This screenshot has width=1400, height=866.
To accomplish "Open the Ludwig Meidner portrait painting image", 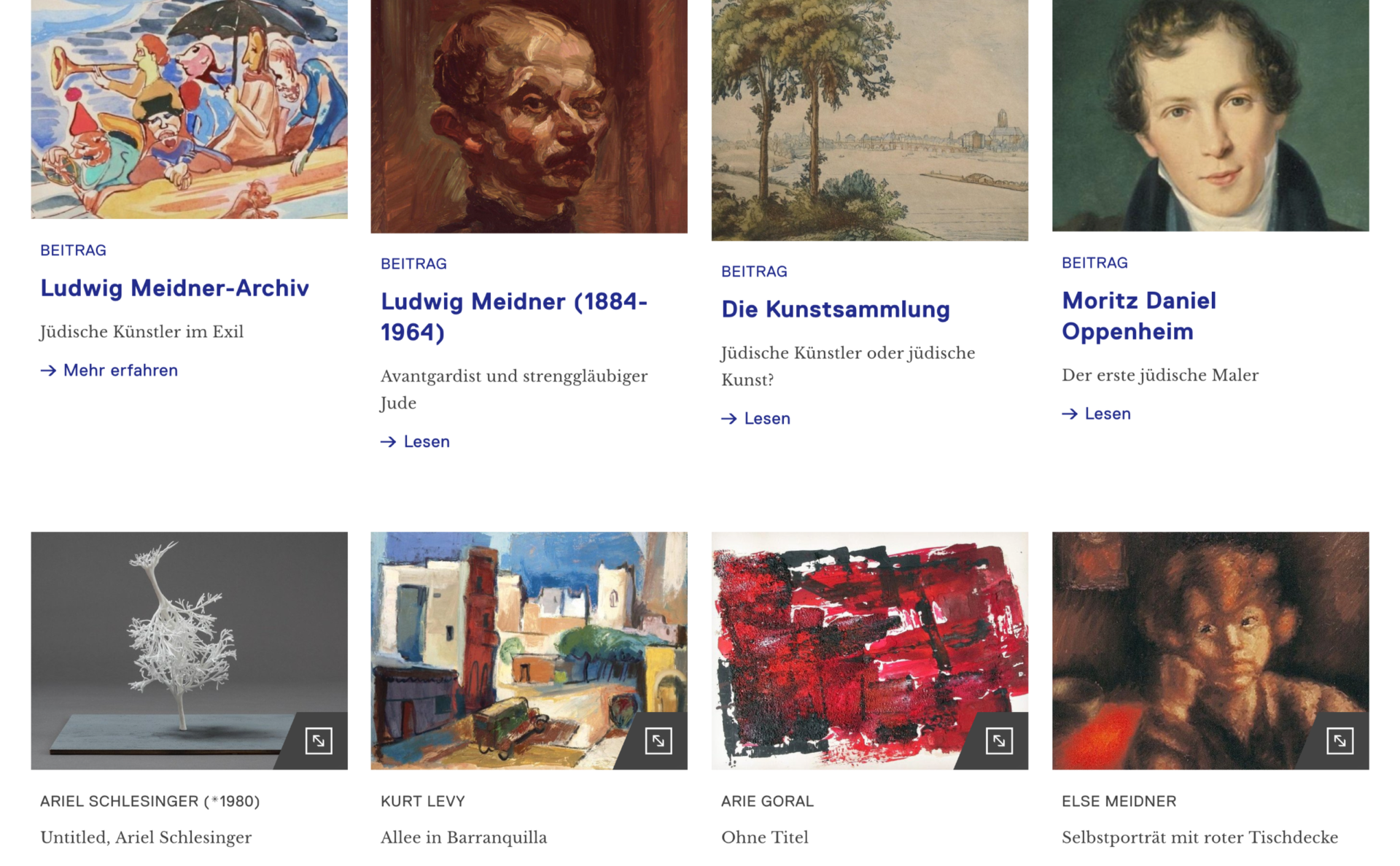I will tap(529, 116).
